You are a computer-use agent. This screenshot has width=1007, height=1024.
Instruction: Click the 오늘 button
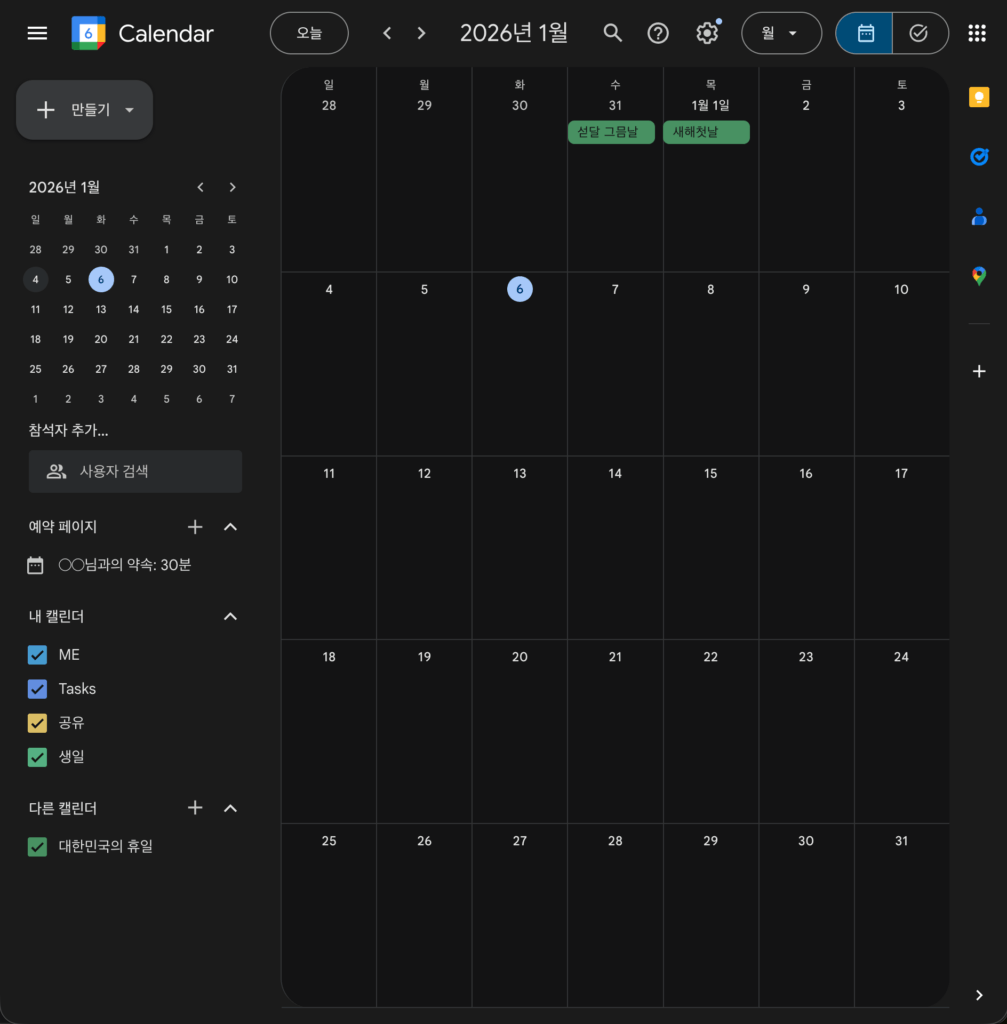(309, 33)
